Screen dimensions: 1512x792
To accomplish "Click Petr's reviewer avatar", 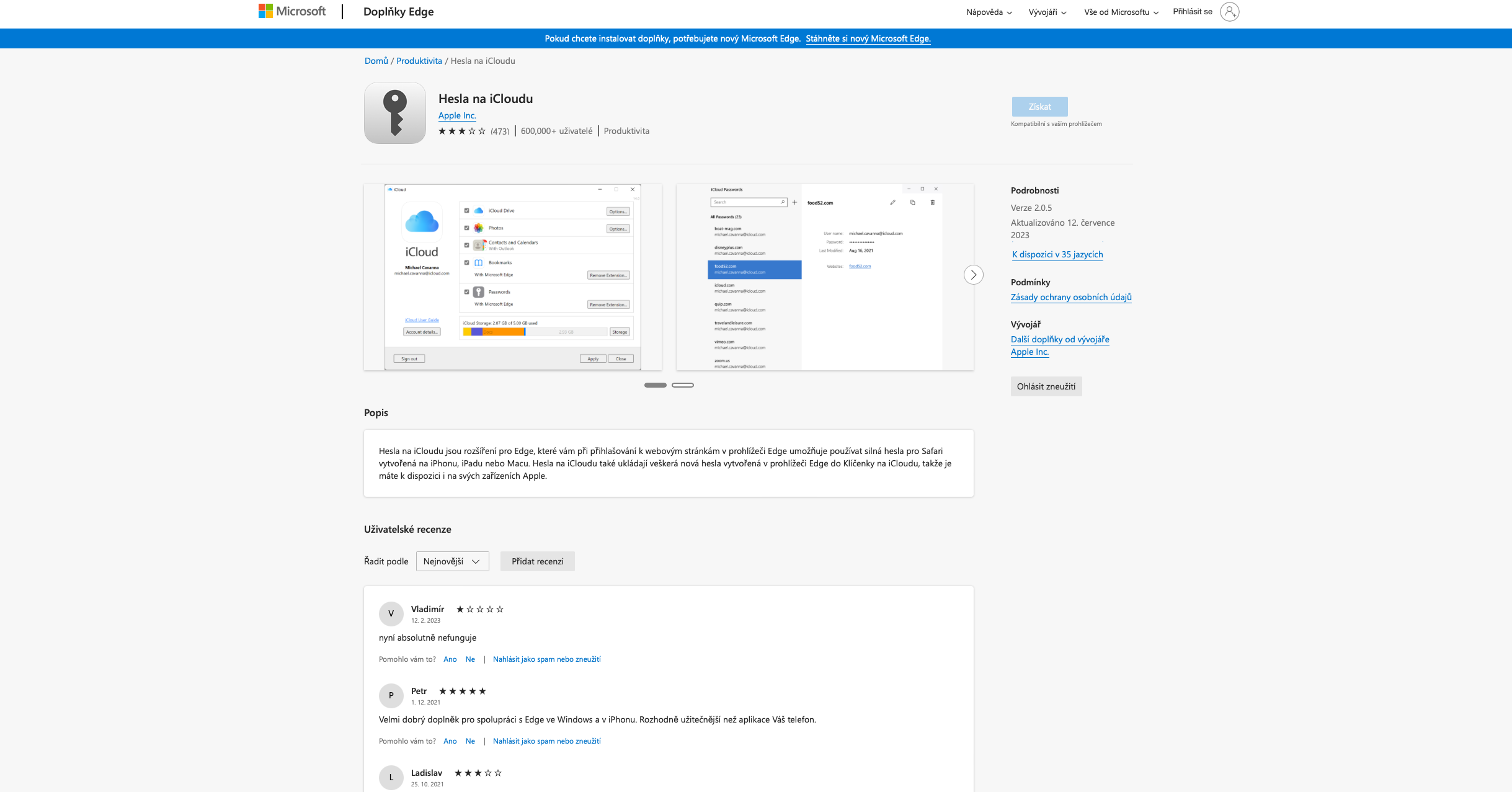I will [391, 695].
